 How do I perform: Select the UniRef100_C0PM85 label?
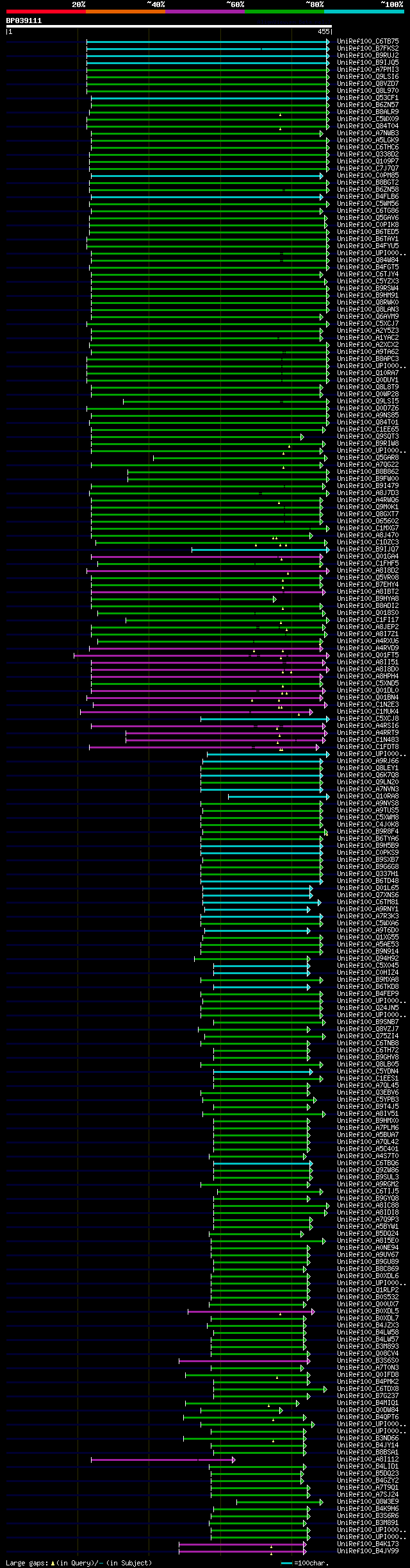pos(368,176)
